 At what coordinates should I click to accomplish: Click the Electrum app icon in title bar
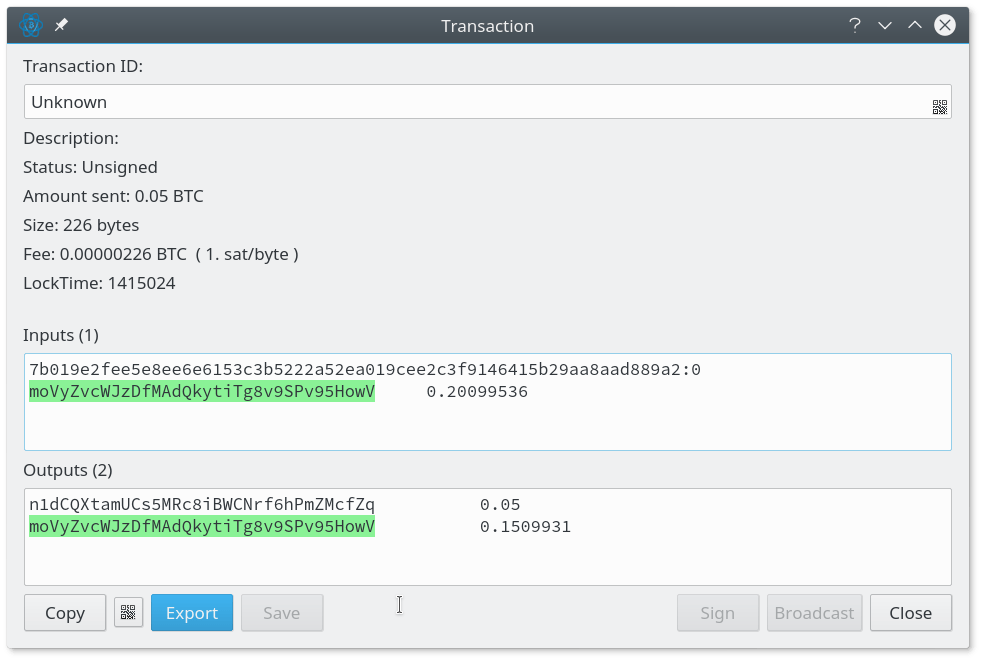coord(32,26)
